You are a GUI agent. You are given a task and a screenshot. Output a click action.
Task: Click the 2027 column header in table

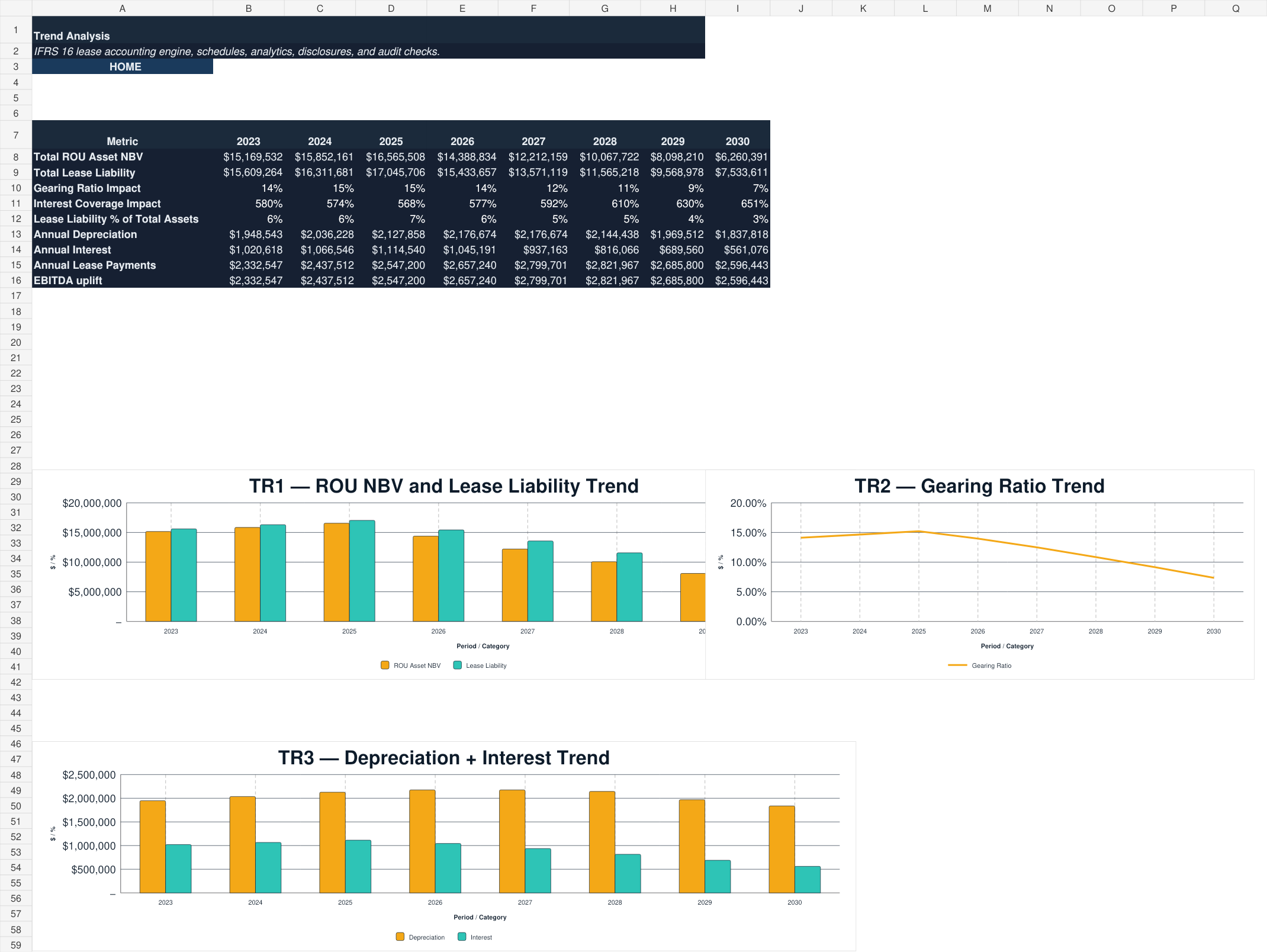(533, 141)
